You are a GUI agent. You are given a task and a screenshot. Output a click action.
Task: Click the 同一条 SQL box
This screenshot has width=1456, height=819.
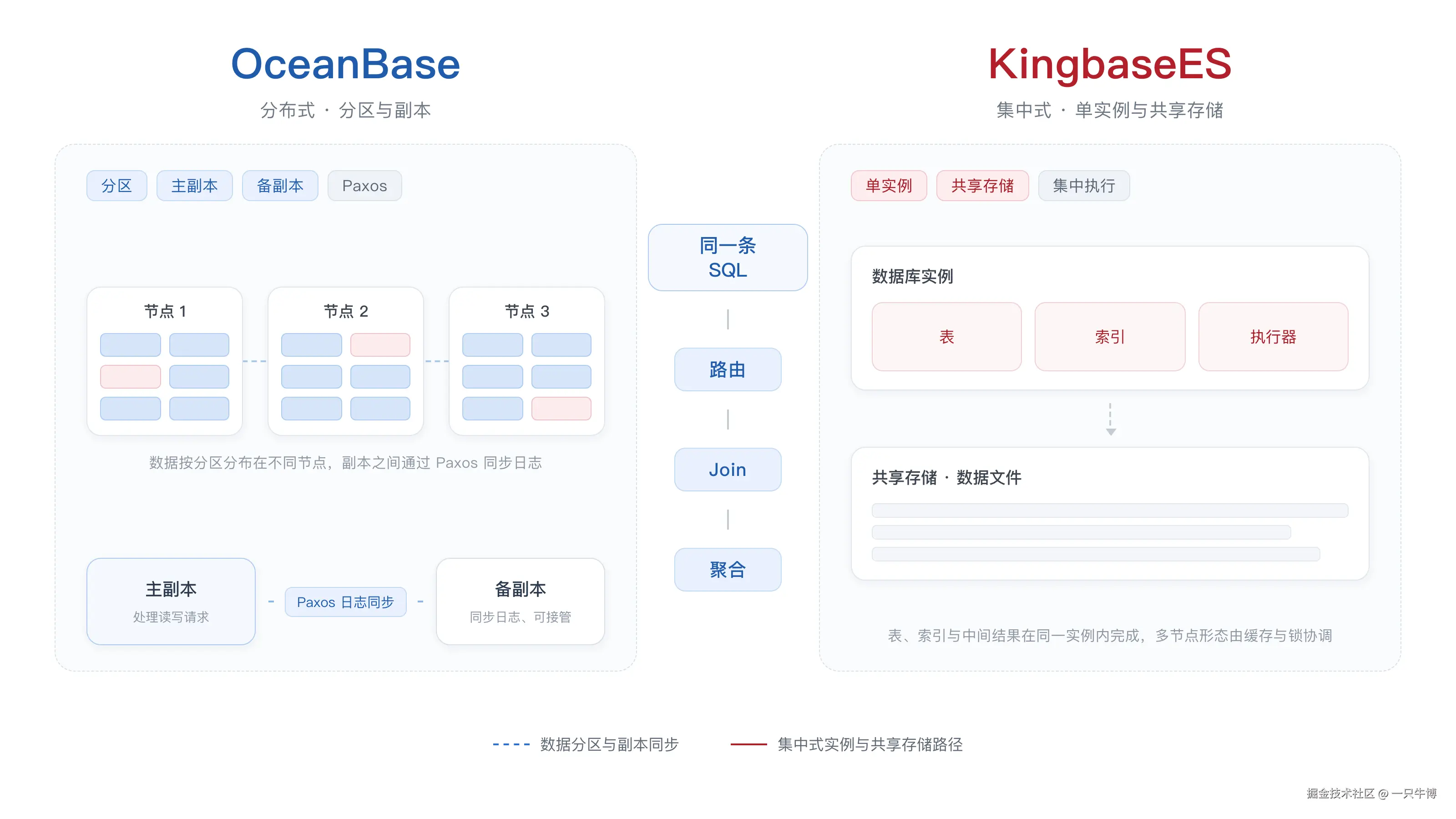[x=728, y=258]
